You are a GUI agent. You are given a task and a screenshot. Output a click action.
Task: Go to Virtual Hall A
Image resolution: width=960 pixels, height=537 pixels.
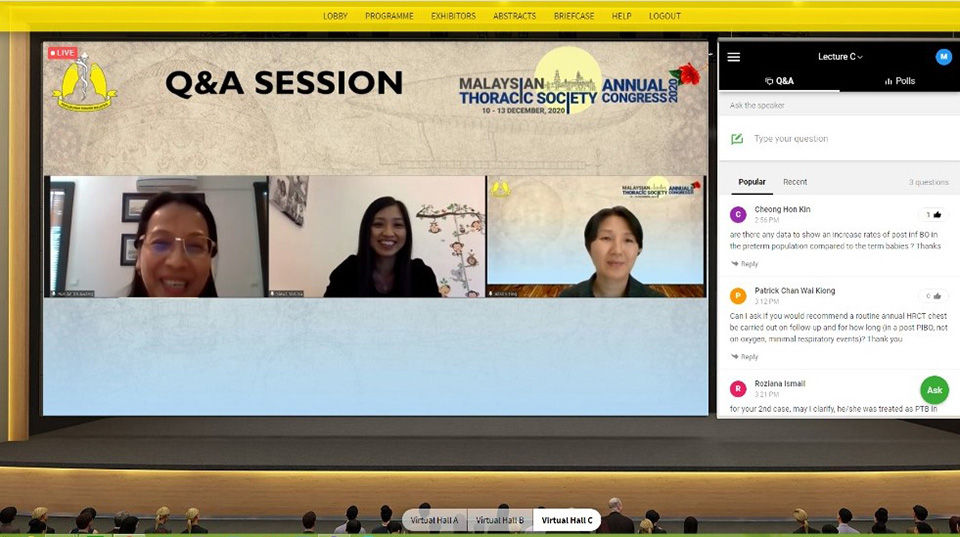[434, 520]
